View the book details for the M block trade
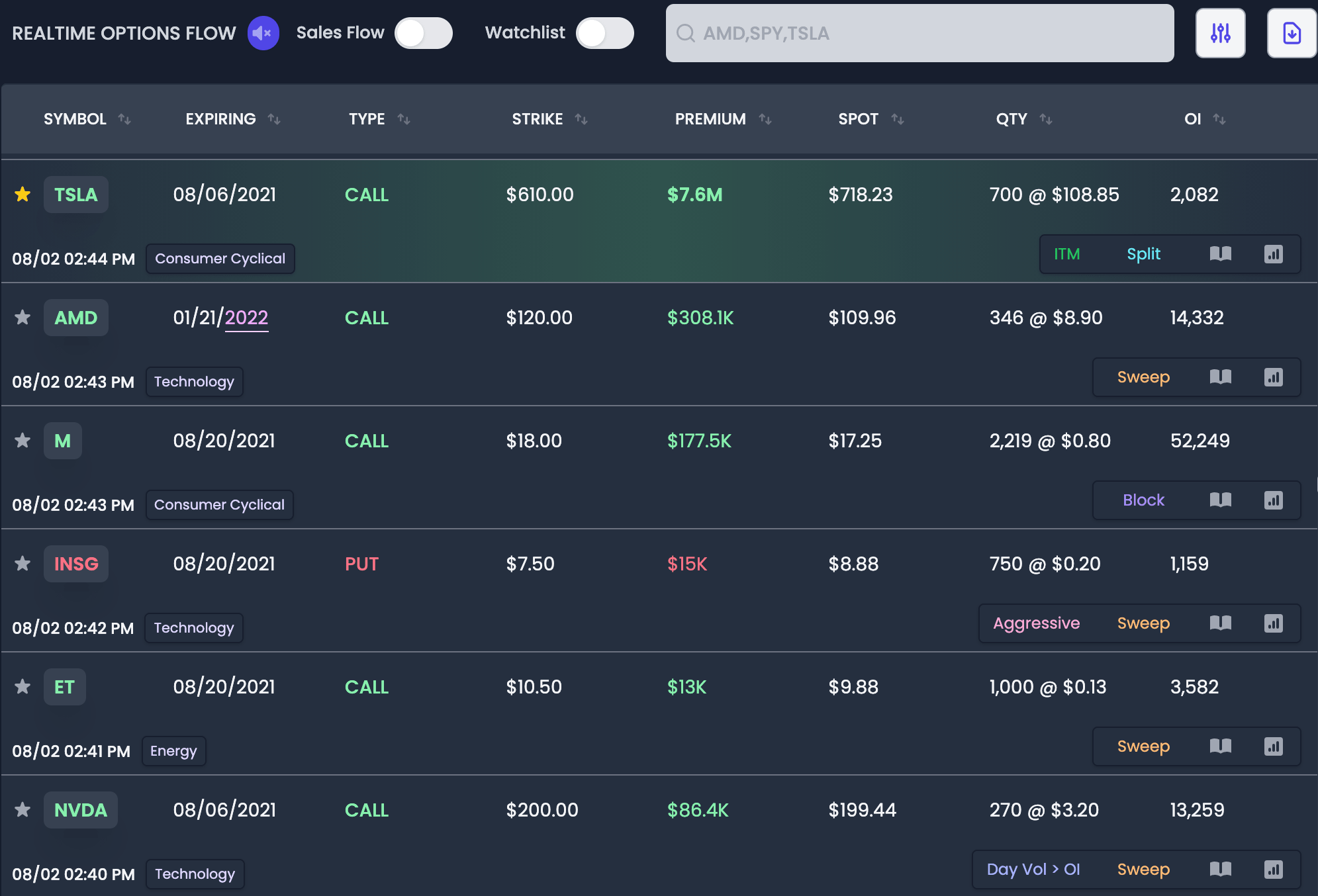1318x896 pixels. (x=1221, y=500)
